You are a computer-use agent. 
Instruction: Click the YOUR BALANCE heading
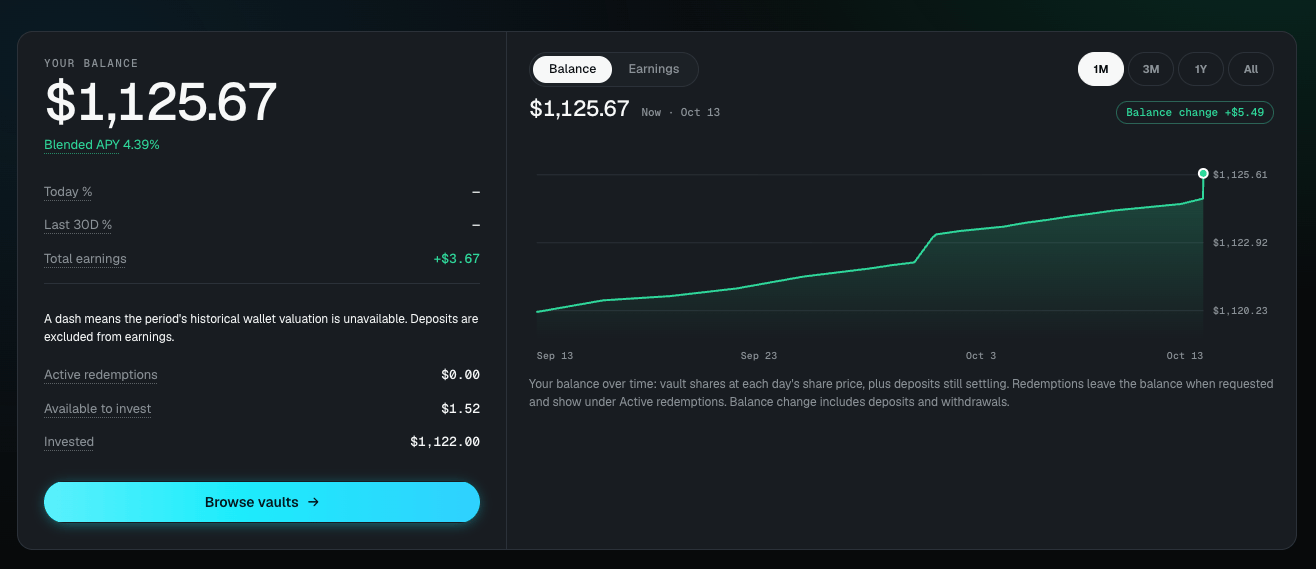click(x=91, y=63)
